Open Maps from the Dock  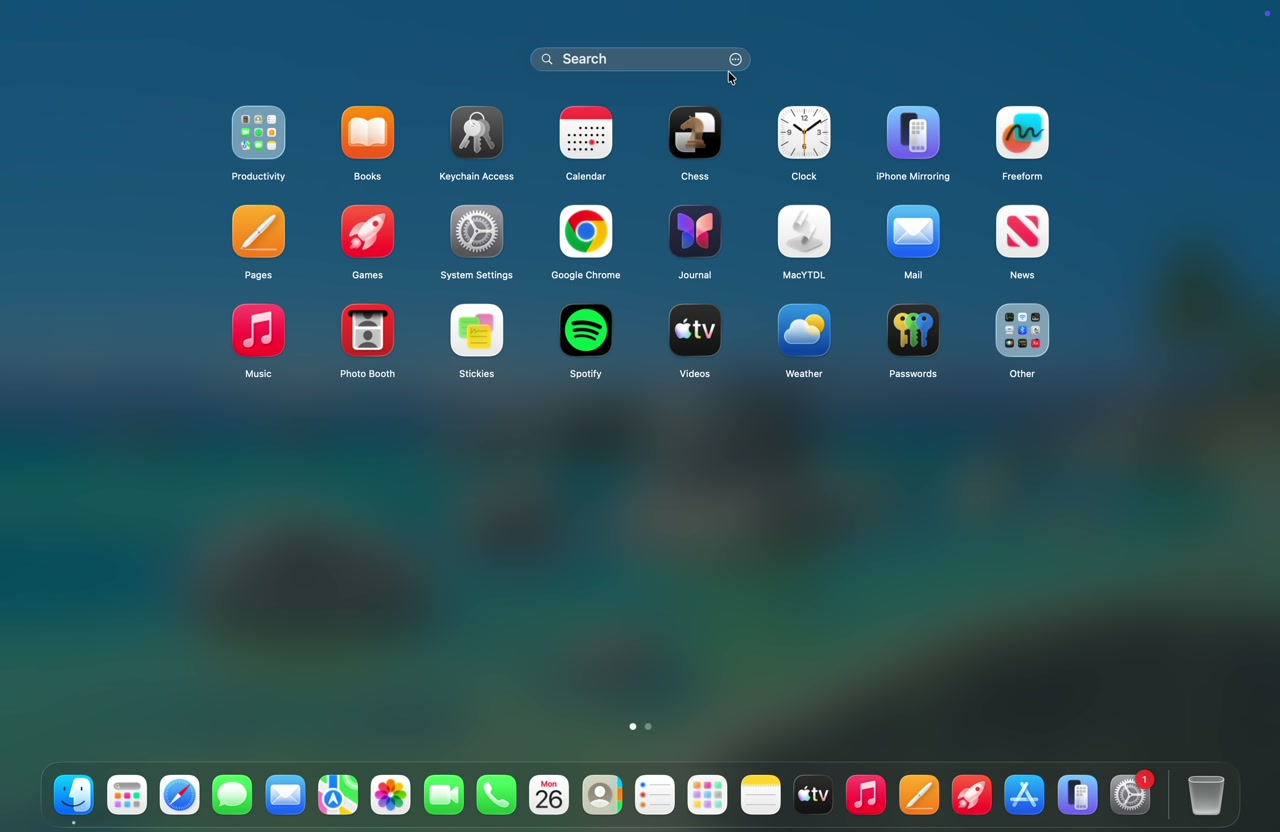(338, 795)
